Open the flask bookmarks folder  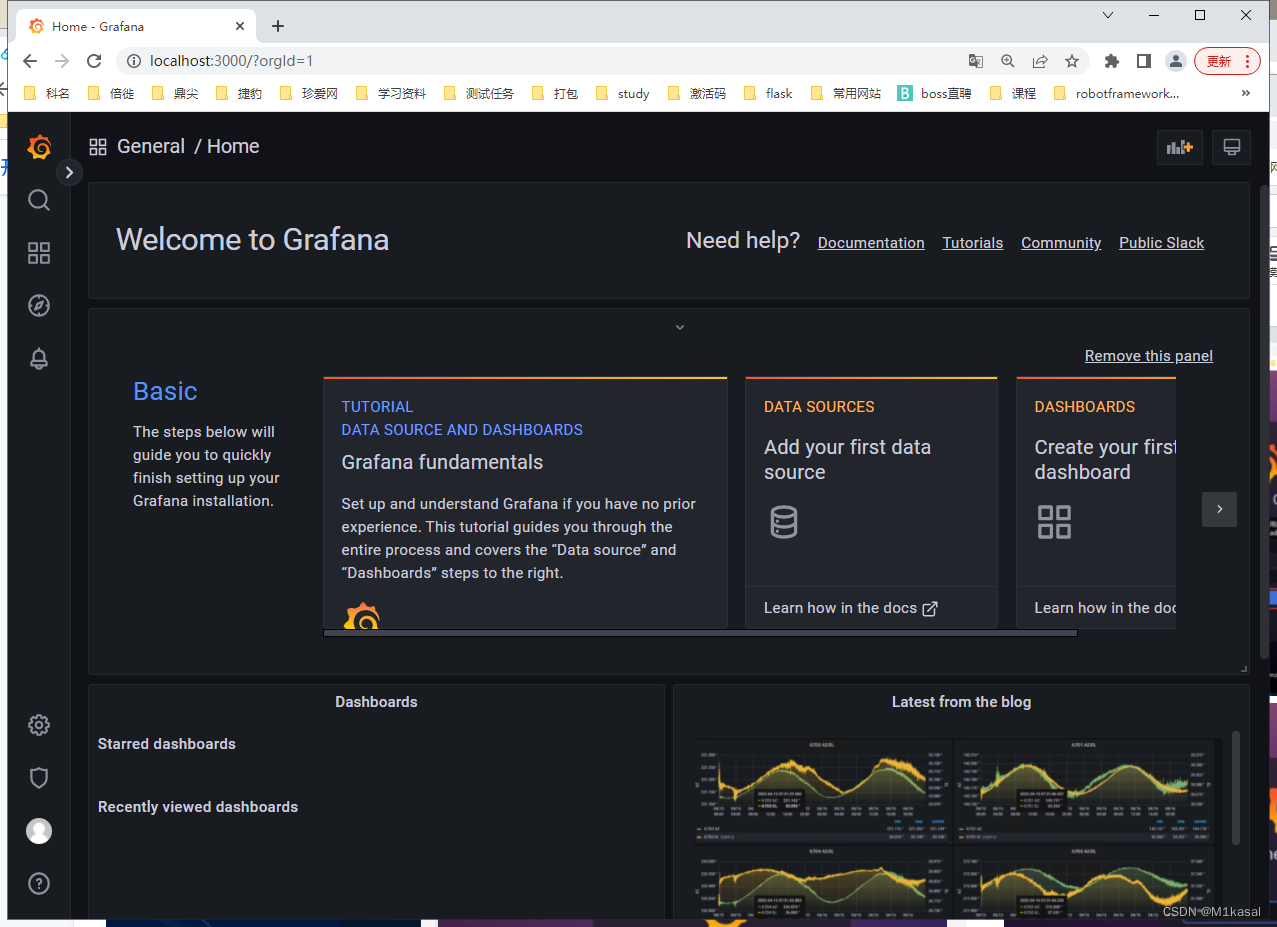[x=768, y=93]
